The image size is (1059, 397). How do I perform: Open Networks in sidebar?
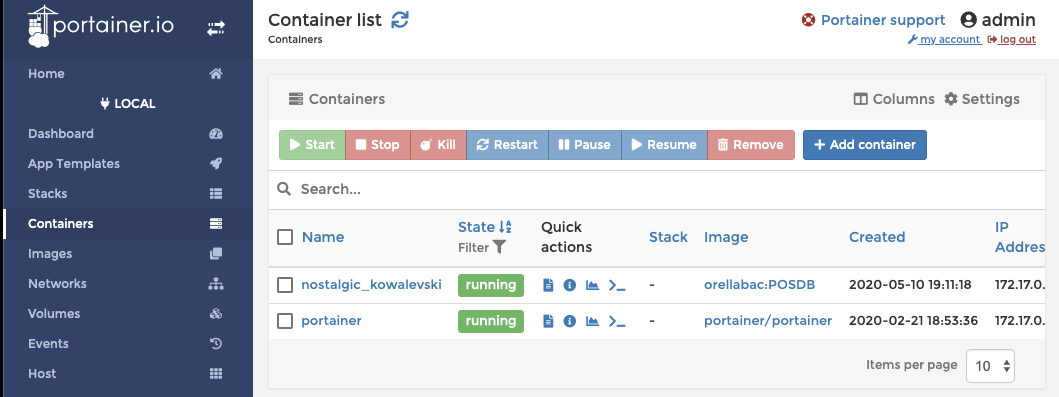(x=126, y=284)
